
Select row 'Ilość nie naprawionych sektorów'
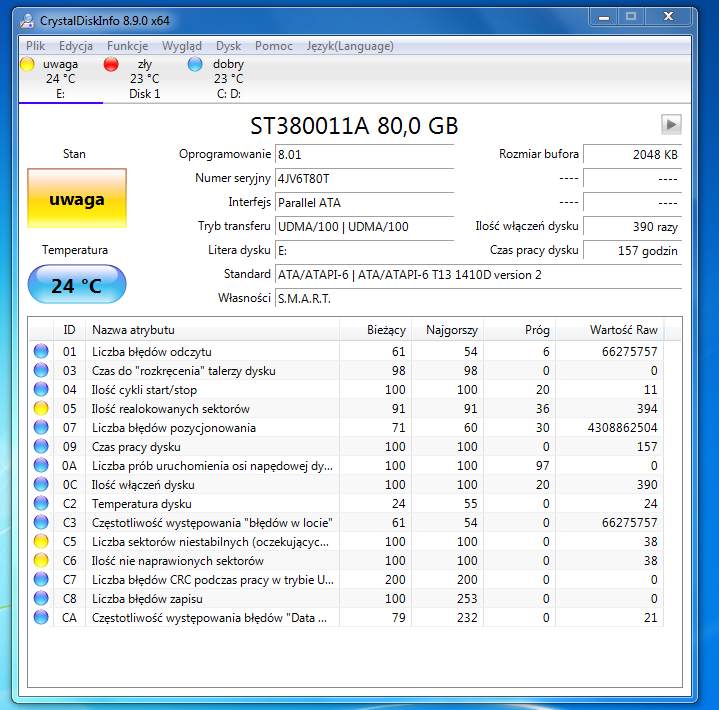347,560
